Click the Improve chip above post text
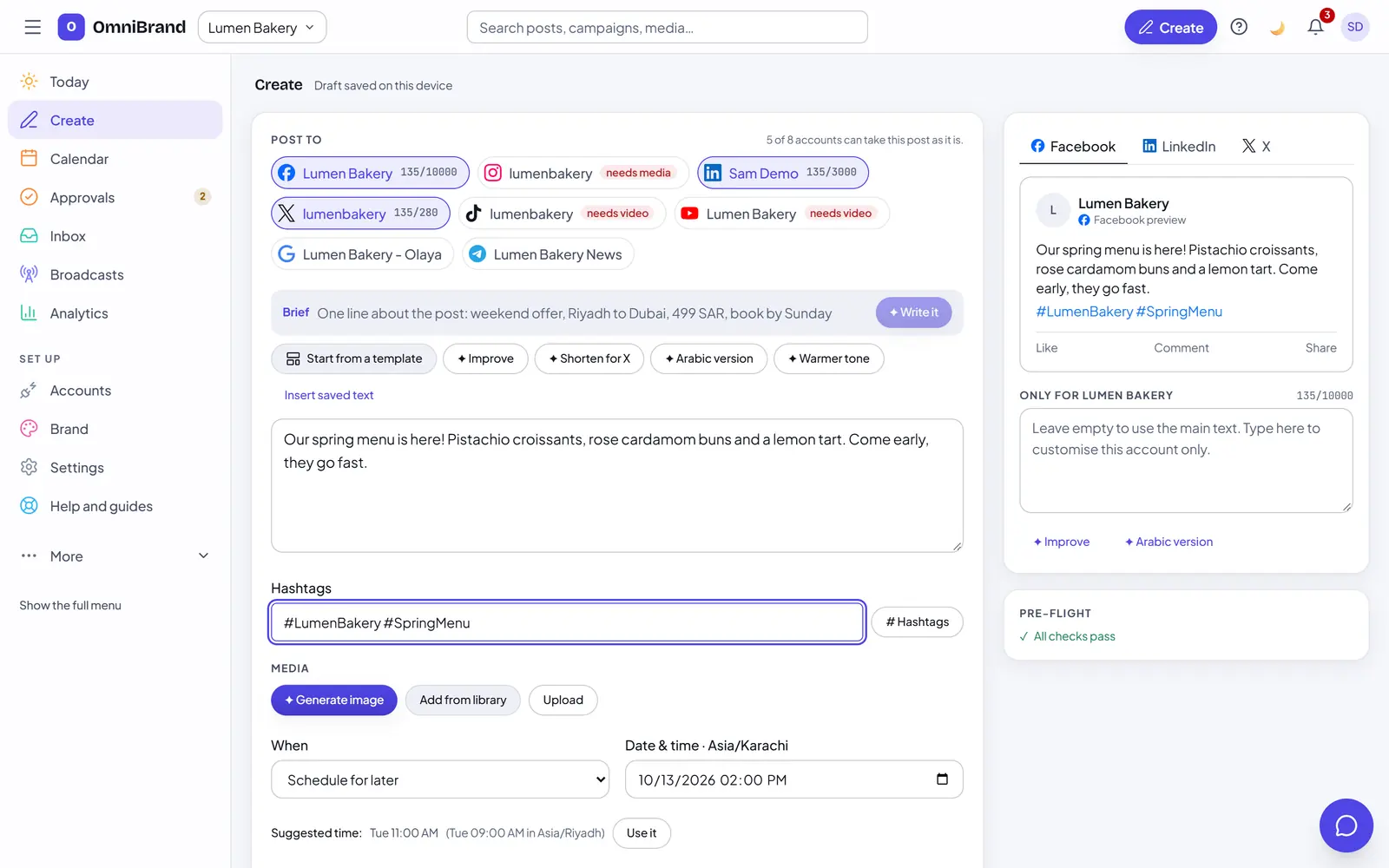This screenshot has width=1389, height=868. (485, 358)
